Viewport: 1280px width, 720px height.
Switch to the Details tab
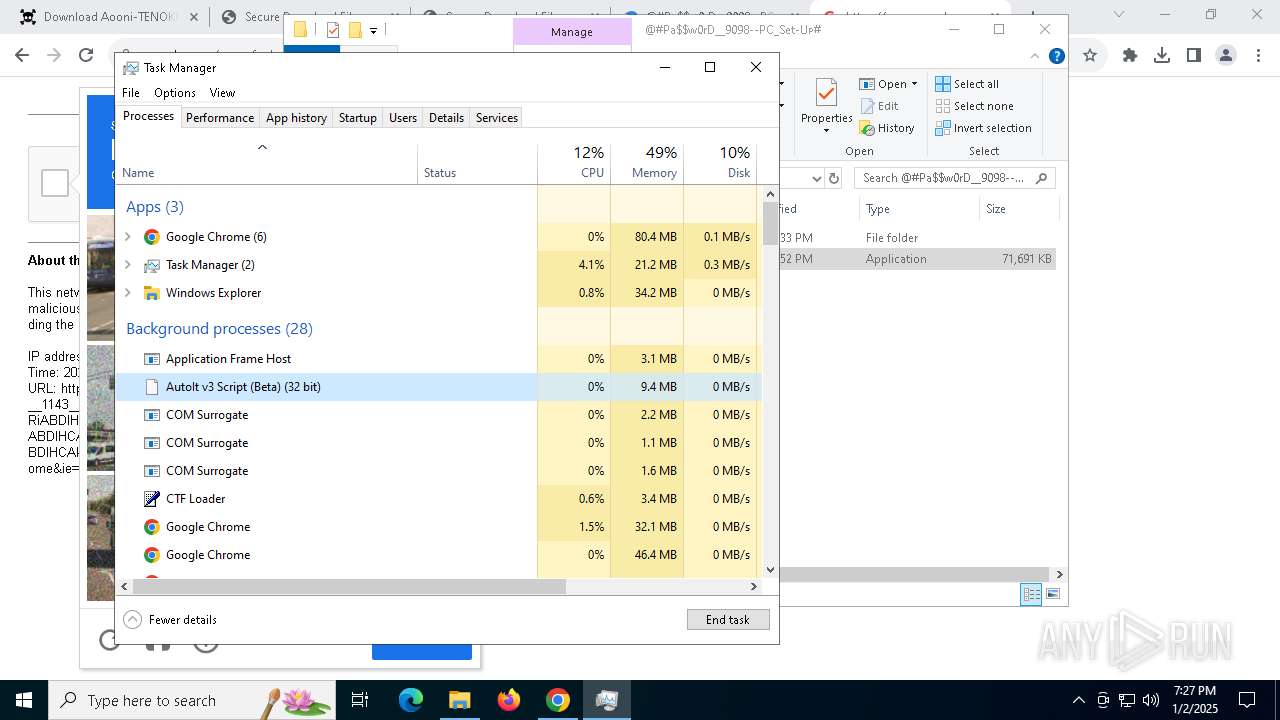[x=446, y=118]
